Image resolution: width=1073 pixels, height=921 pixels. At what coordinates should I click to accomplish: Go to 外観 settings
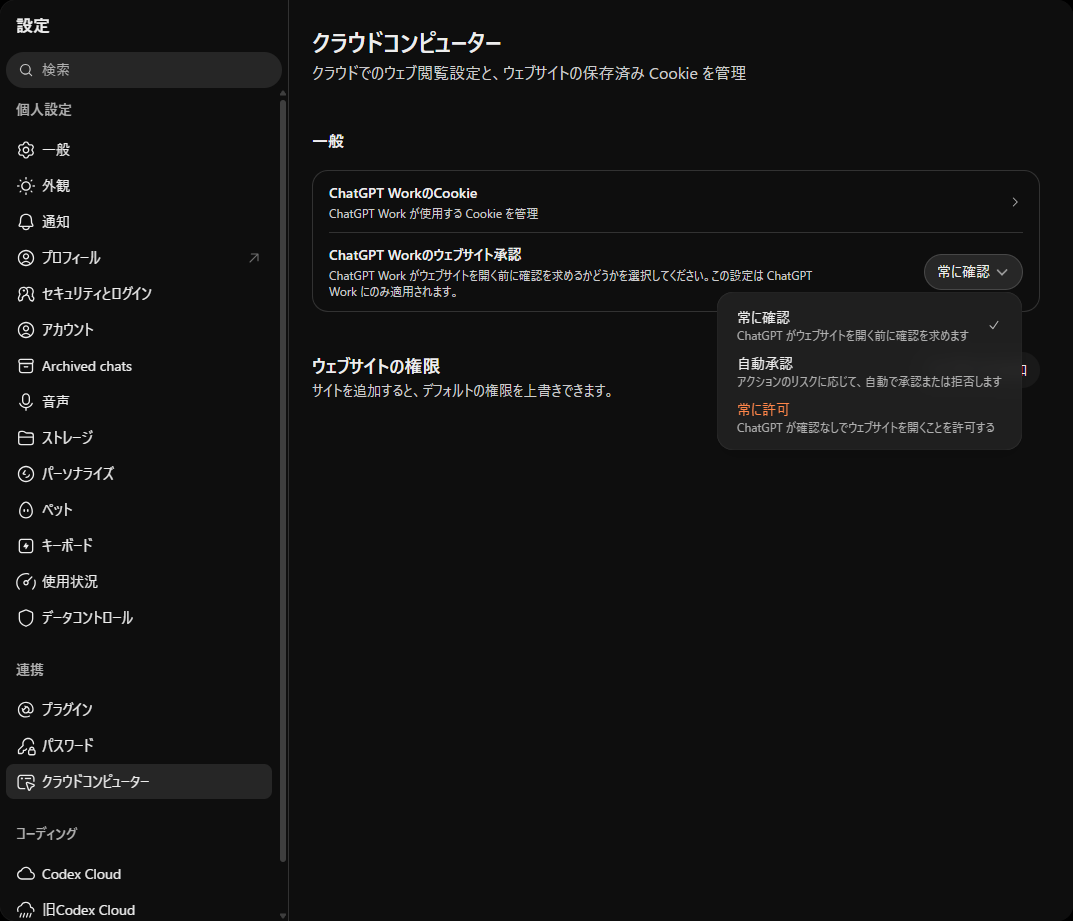[139, 186]
